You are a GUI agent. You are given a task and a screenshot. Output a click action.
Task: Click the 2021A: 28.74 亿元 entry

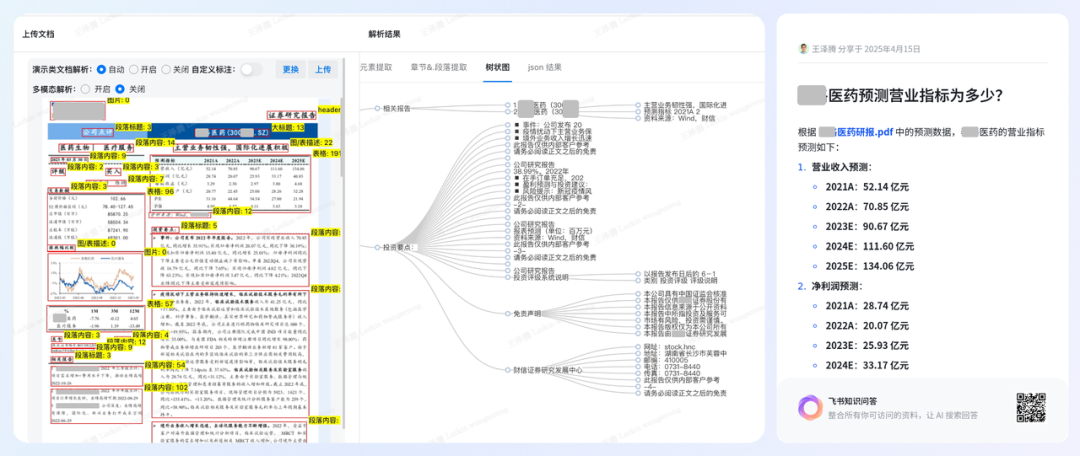[x=866, y=305]
